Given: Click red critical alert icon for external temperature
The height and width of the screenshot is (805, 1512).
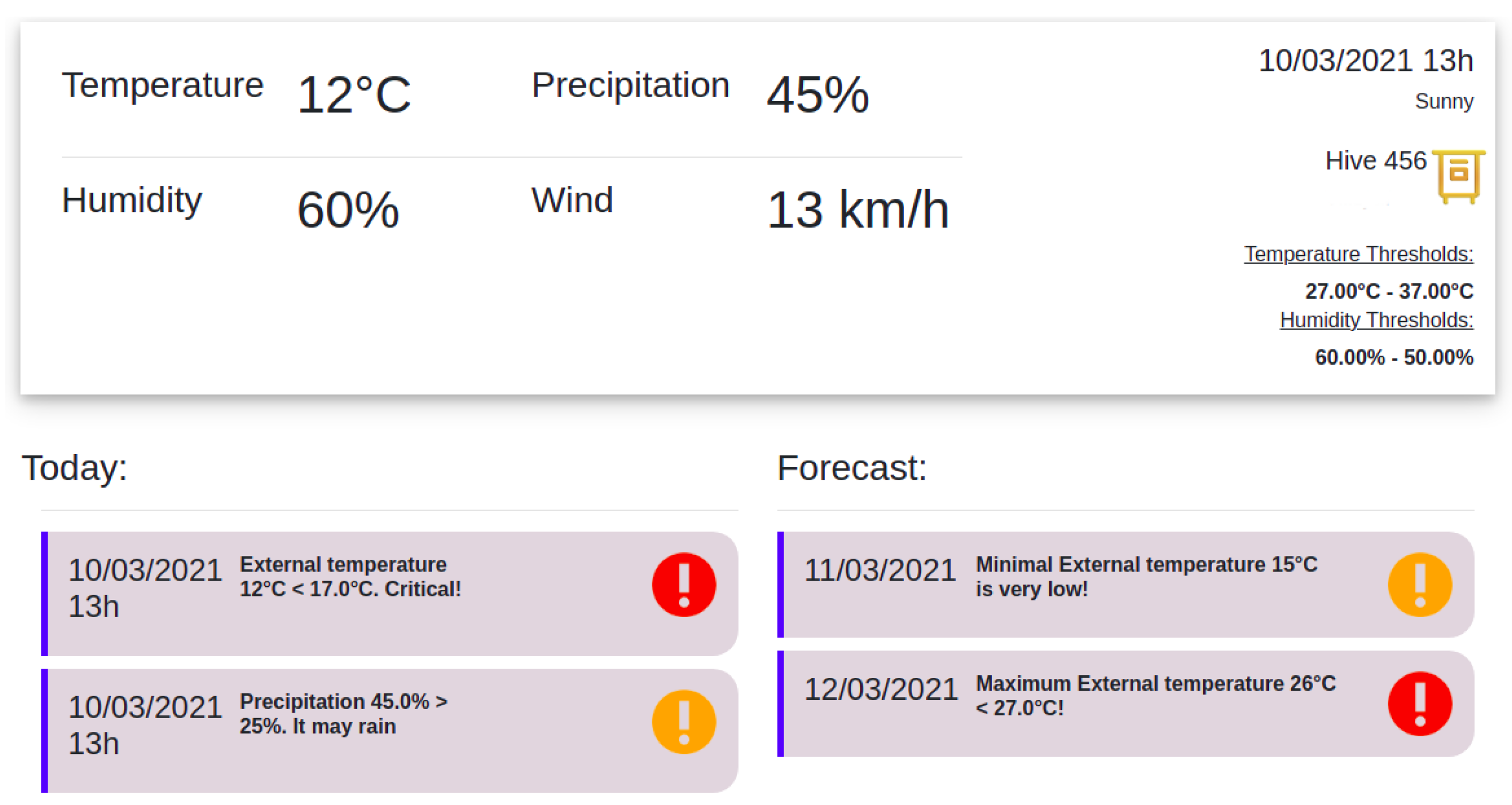Looking at the screenshot, I should coord(684,584).
